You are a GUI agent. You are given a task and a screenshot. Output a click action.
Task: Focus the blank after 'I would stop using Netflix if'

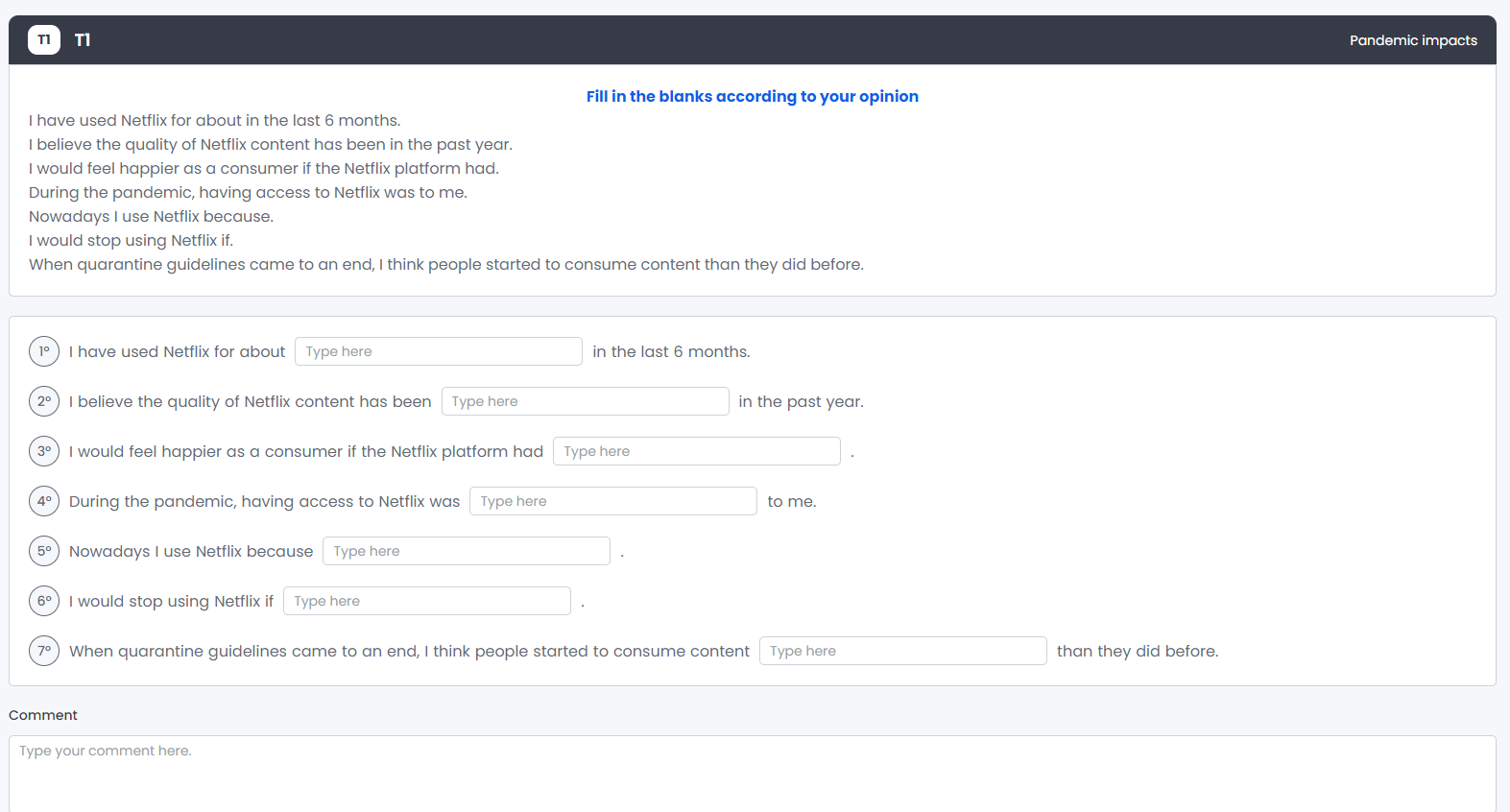[x=427, y=601]
